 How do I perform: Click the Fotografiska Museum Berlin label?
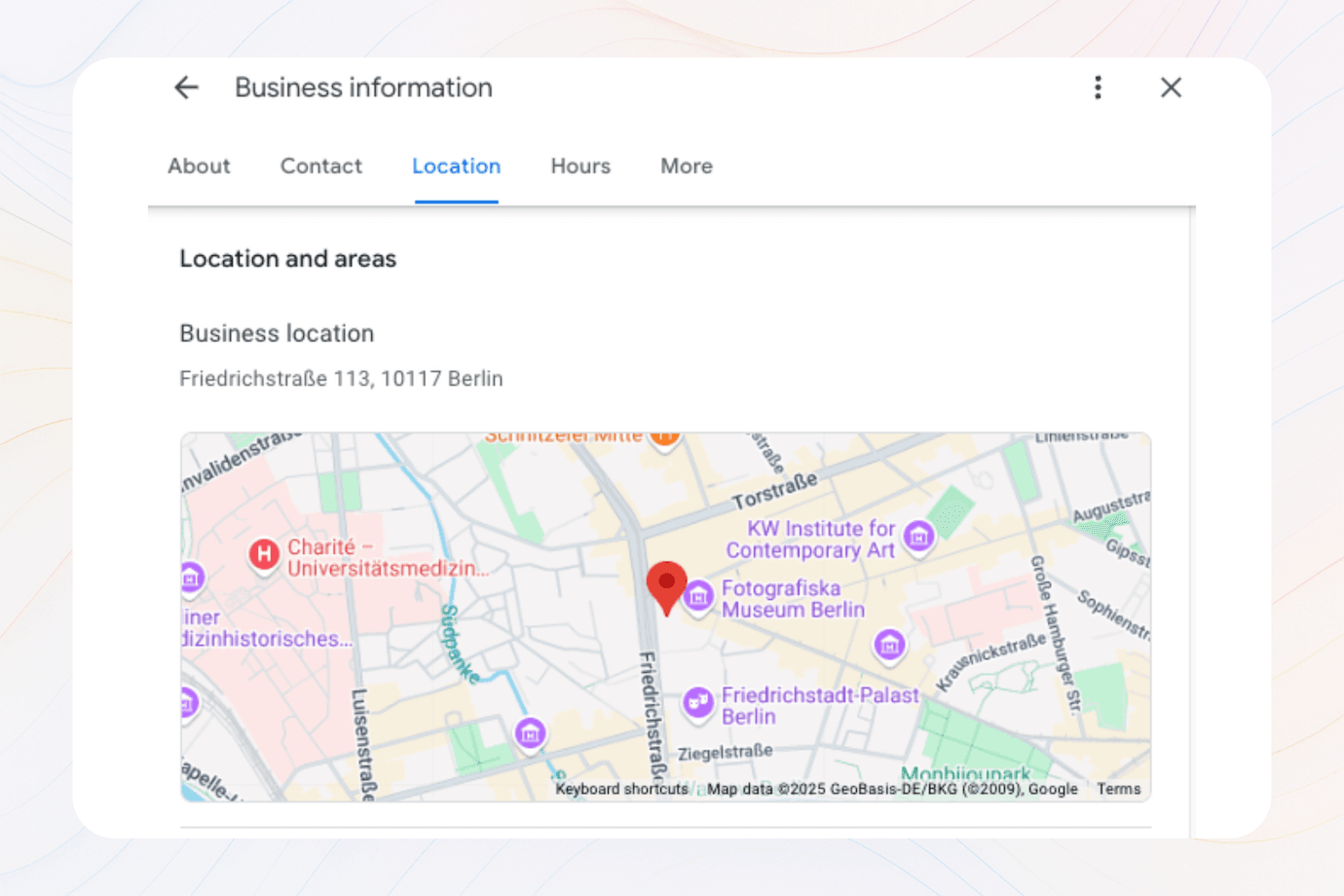[793, 599]
